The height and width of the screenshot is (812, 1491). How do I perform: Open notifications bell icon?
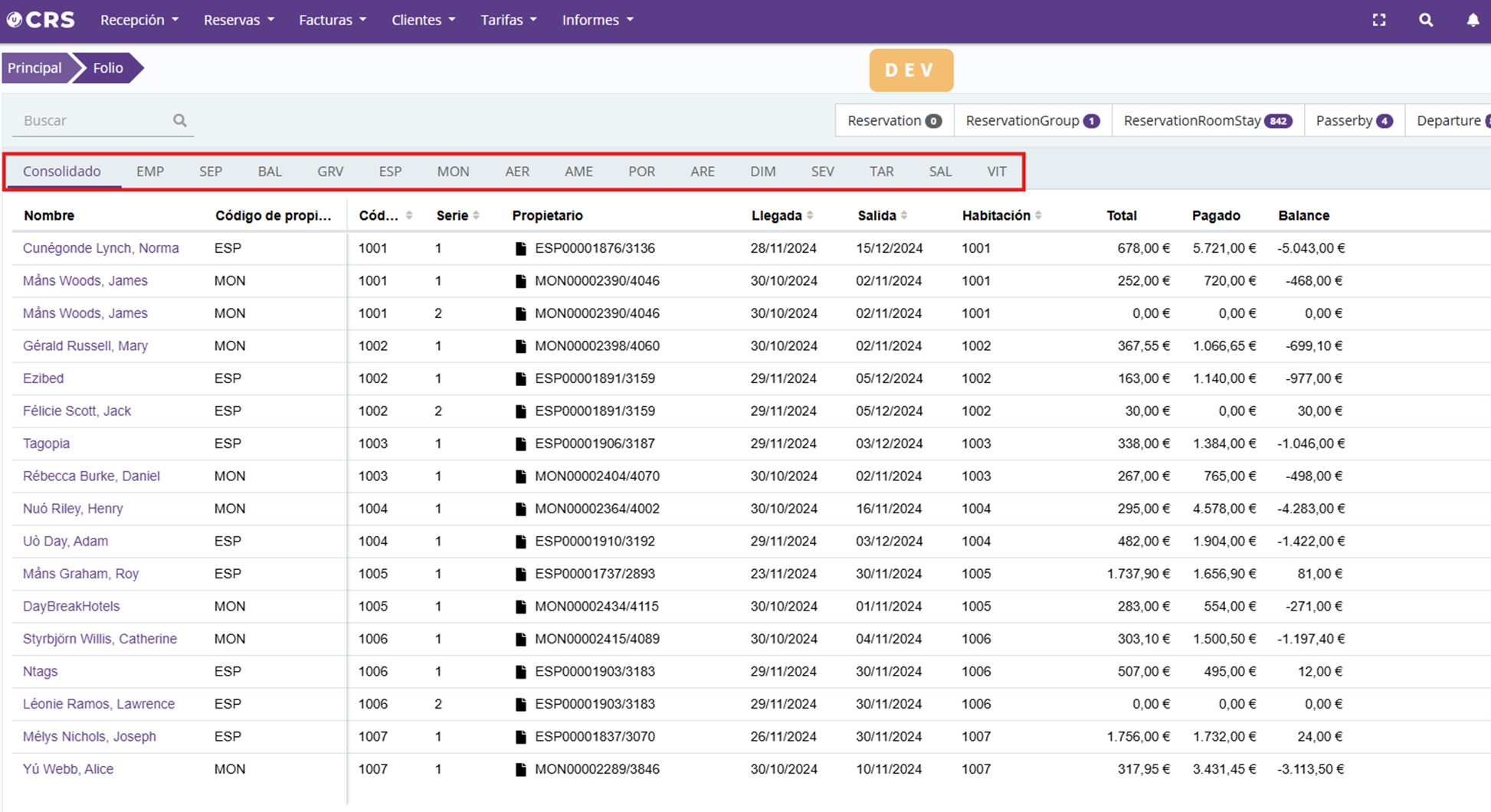click(1473, 20)
